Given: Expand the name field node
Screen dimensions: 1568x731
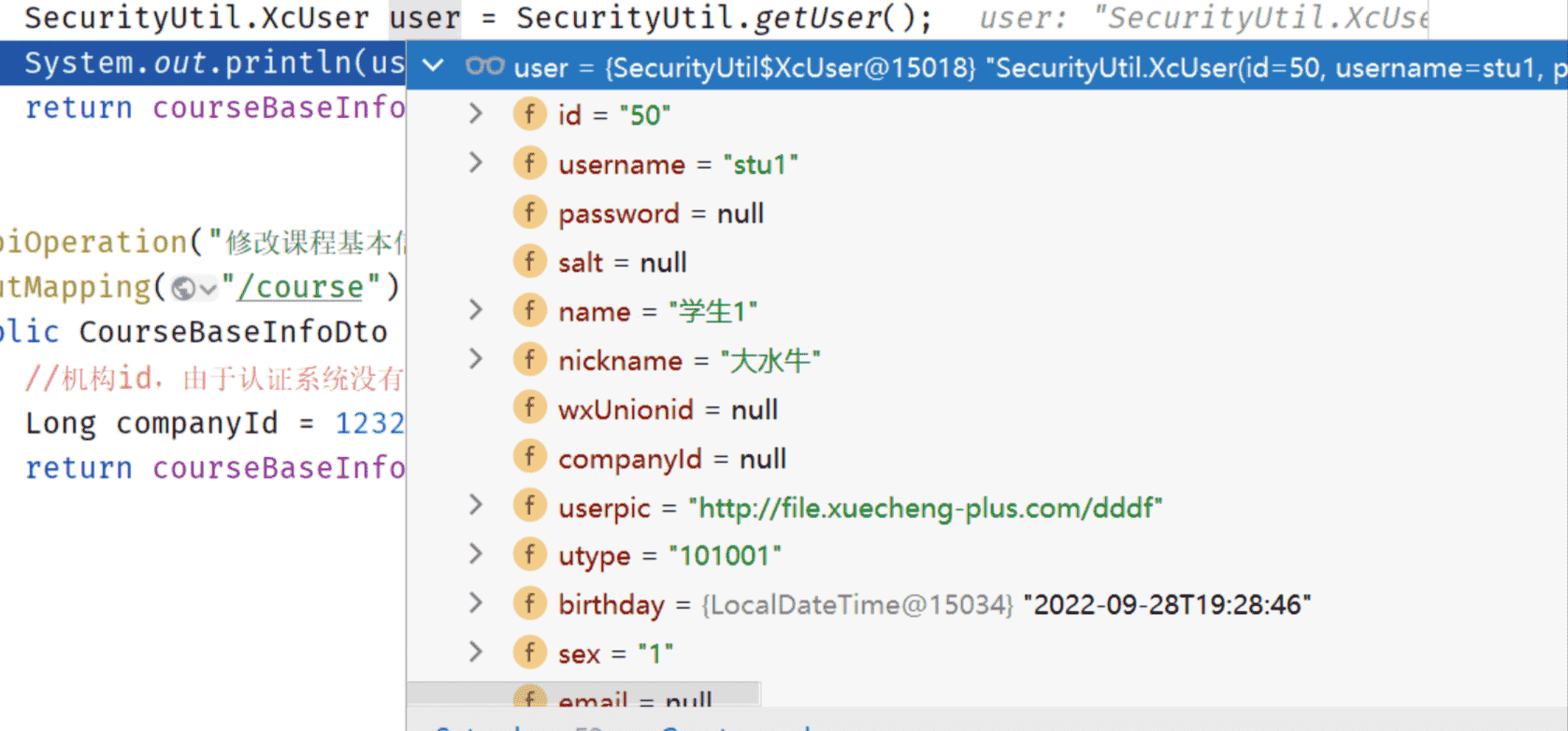Looking at the screenshot, I should [x=476, y=310].
